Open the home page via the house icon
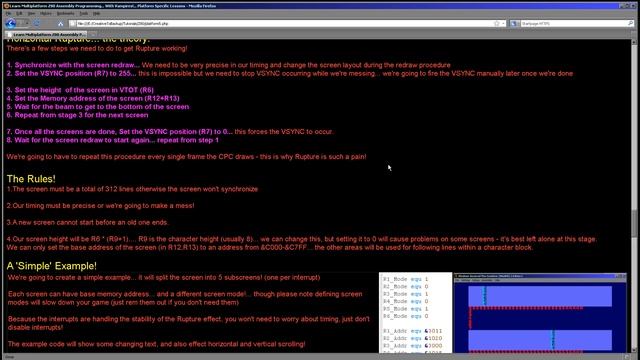Screen dimensions: 640x360 60,24
